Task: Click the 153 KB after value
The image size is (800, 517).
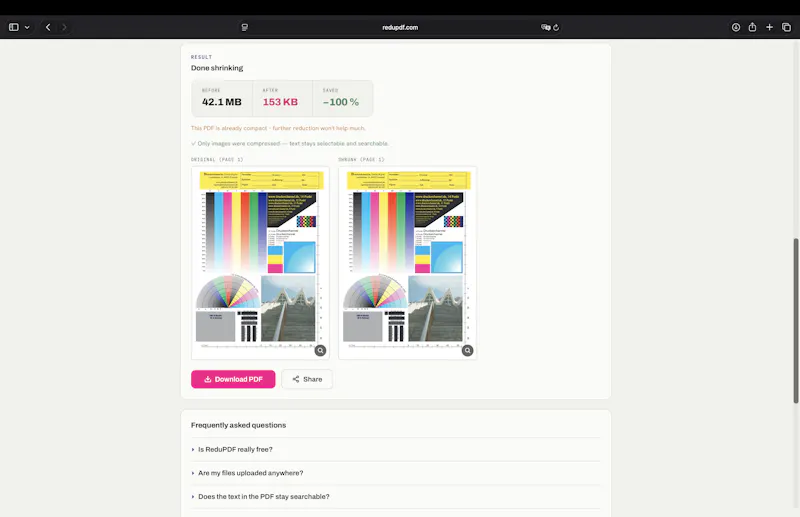Action: (280, 102)
